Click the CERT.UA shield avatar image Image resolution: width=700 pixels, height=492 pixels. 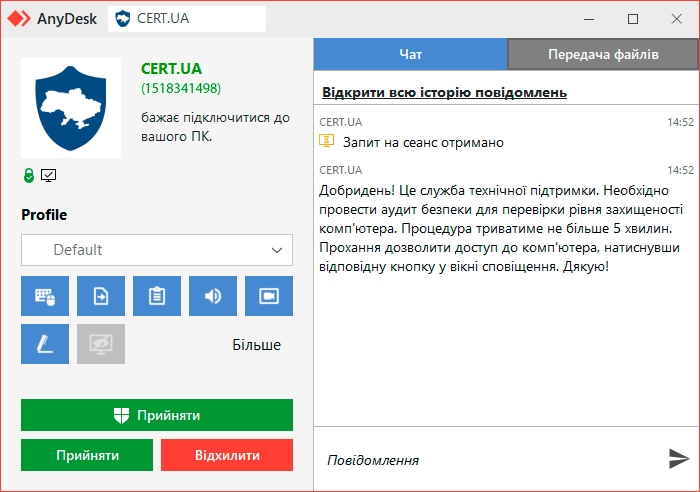(x=71, y=108)
